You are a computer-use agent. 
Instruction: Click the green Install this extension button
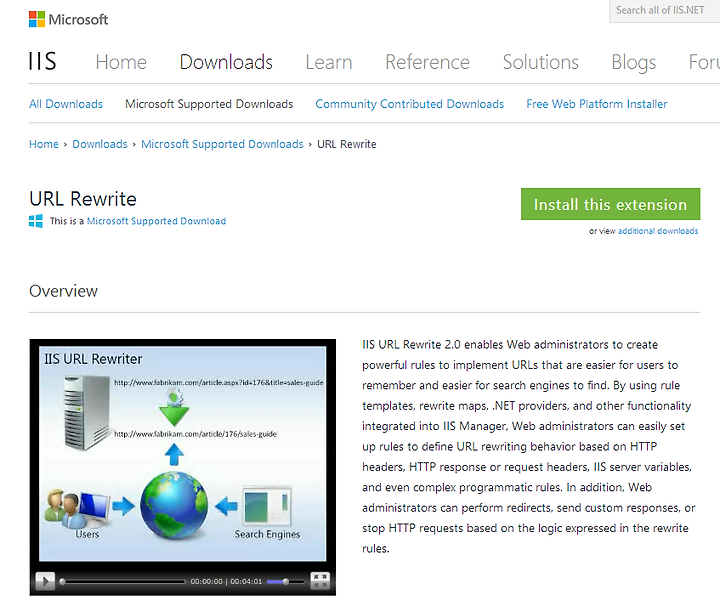(610, 204)
